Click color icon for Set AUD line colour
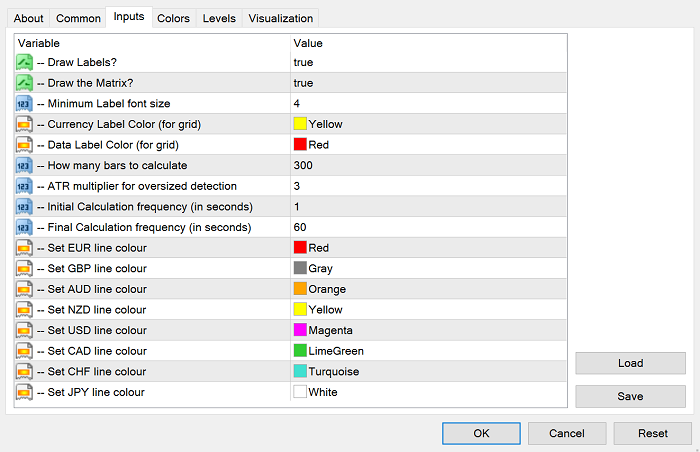This screenshot has height=452, width=700. [24, 289]
